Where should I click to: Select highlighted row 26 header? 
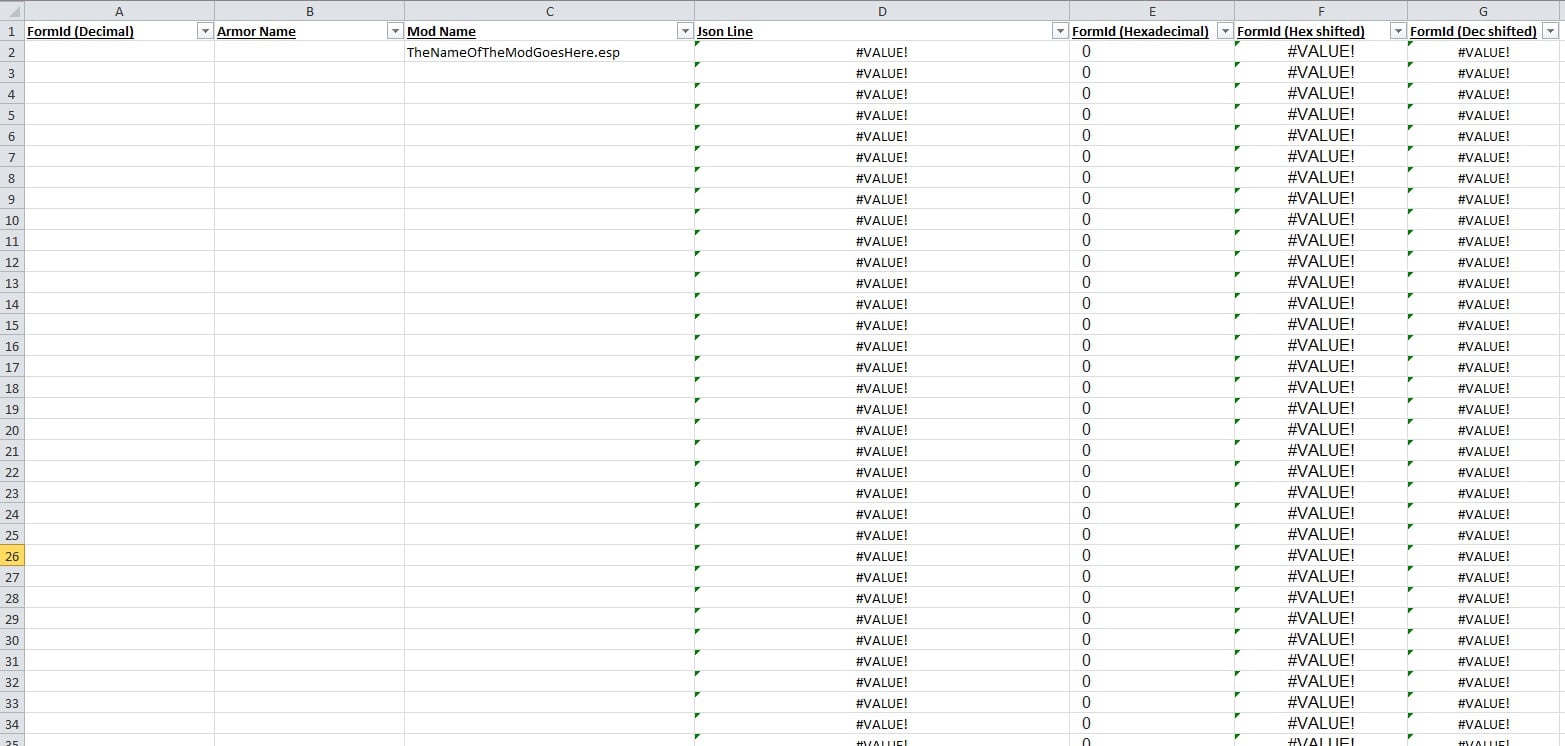coord(12,556)
